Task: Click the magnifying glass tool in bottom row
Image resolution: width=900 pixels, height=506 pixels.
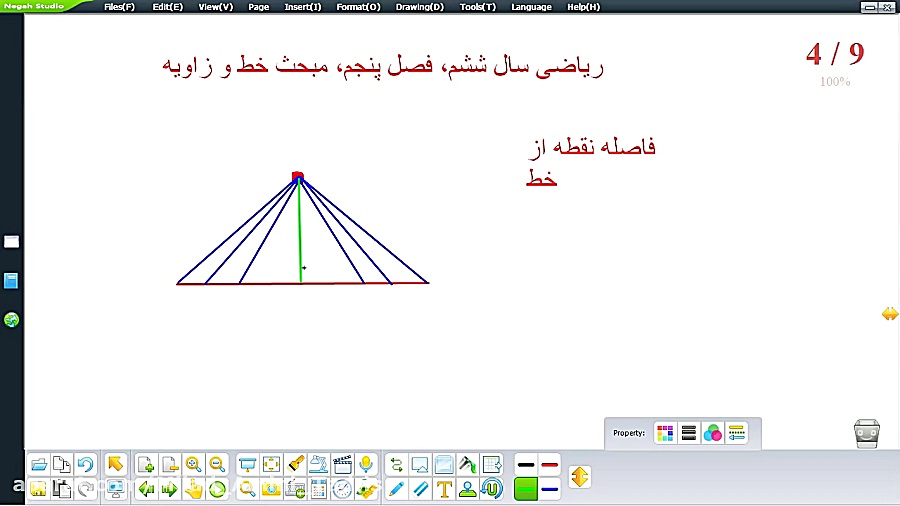Action: 247,489
